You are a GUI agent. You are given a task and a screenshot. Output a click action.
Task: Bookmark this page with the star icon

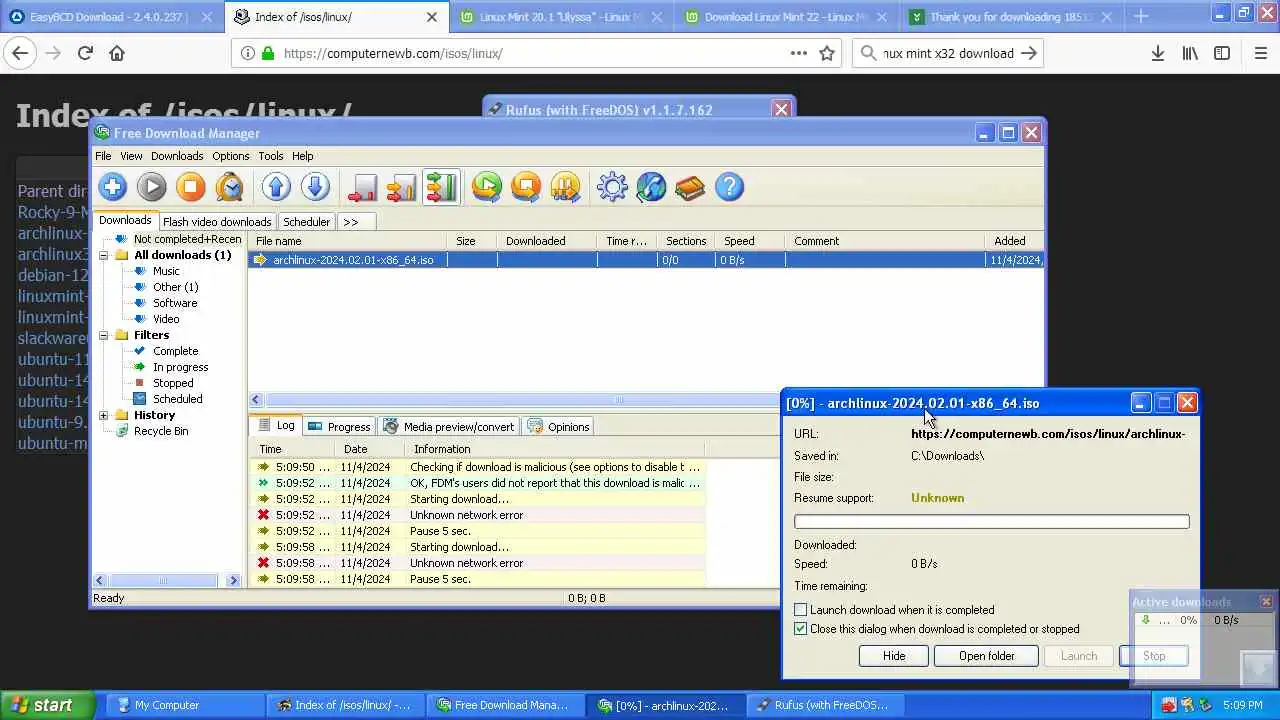pos(827,53)
